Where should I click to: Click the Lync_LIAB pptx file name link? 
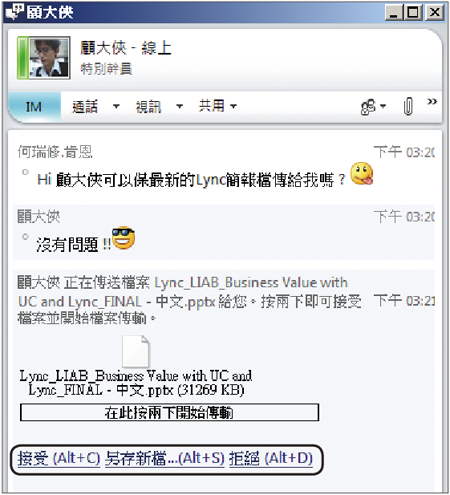[x=183, y=292]
